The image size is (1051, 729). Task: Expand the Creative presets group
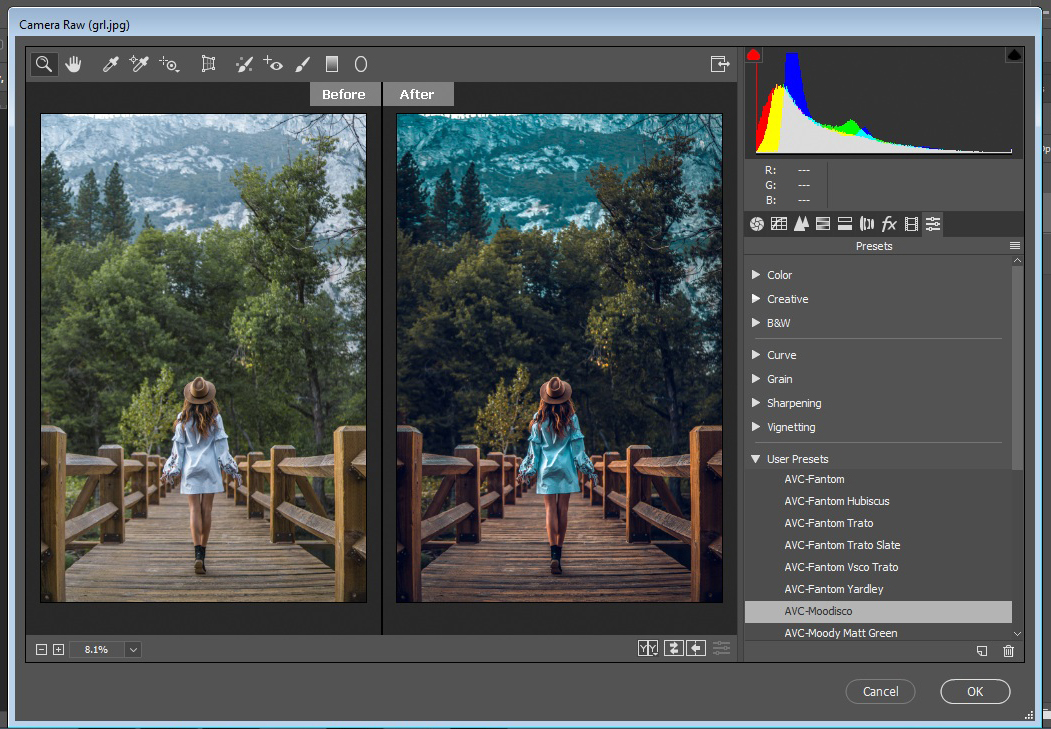pos(756,299)
